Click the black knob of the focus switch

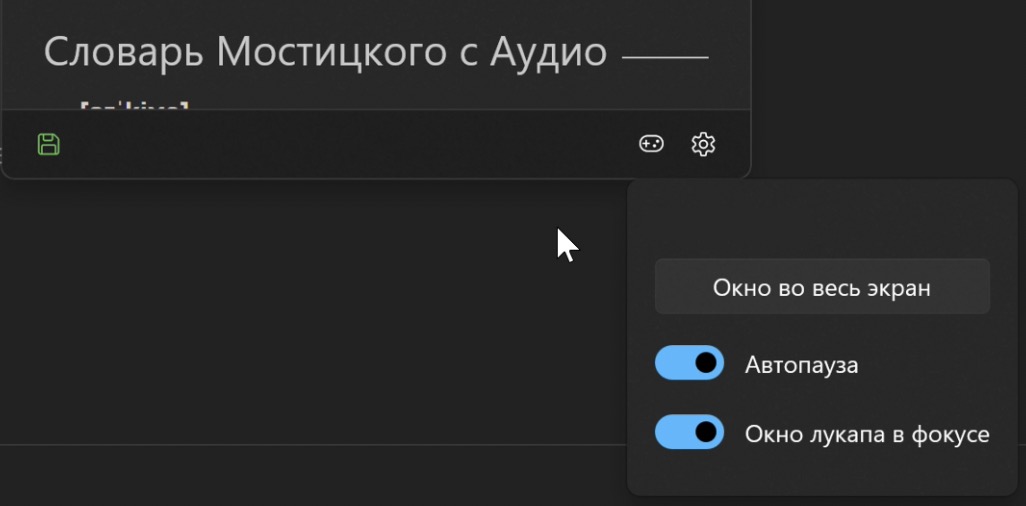[x=705, y=432]
